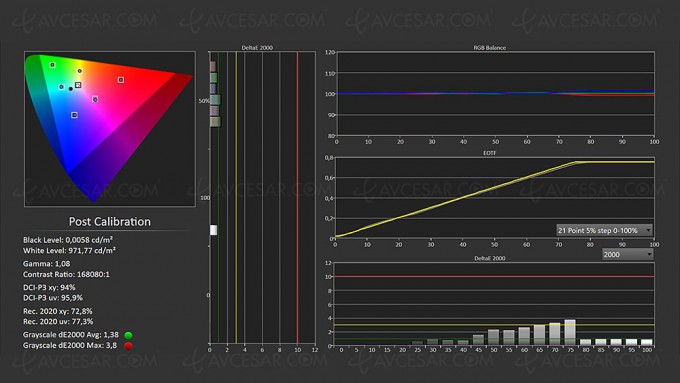Click the 50 grayscale DeltaE bar
The height and width of the screenshot is (383, 680).
494,337
